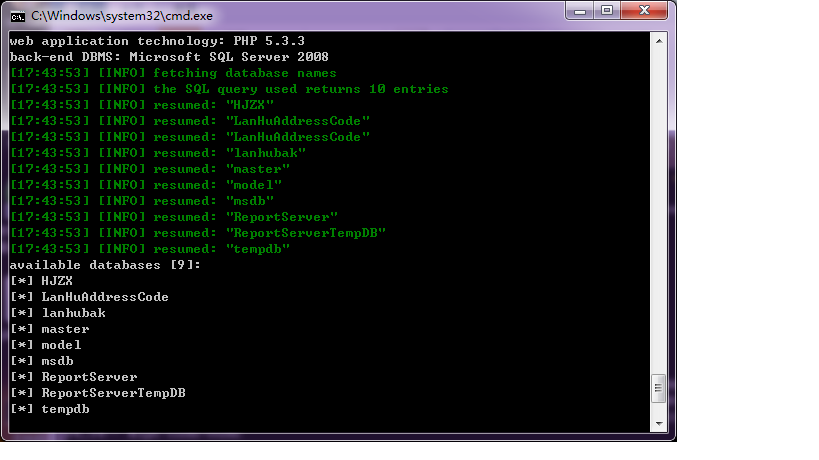The height and width of the screenshot is (460, 819).
Task: Click the line 'web application technology: PHP 5.3.3'
Action: point(157,41)
